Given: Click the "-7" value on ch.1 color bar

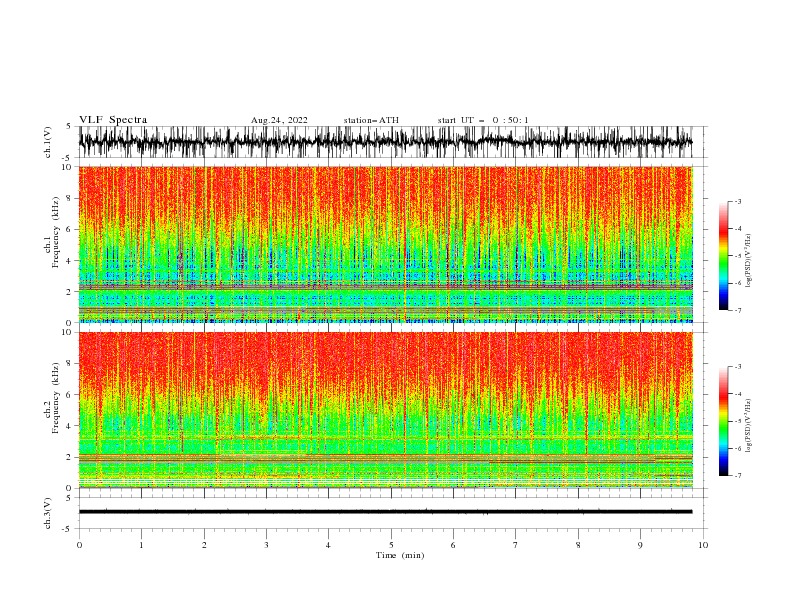Looking at the screenshot, I should pyautogui.click(x=738, y=310).
